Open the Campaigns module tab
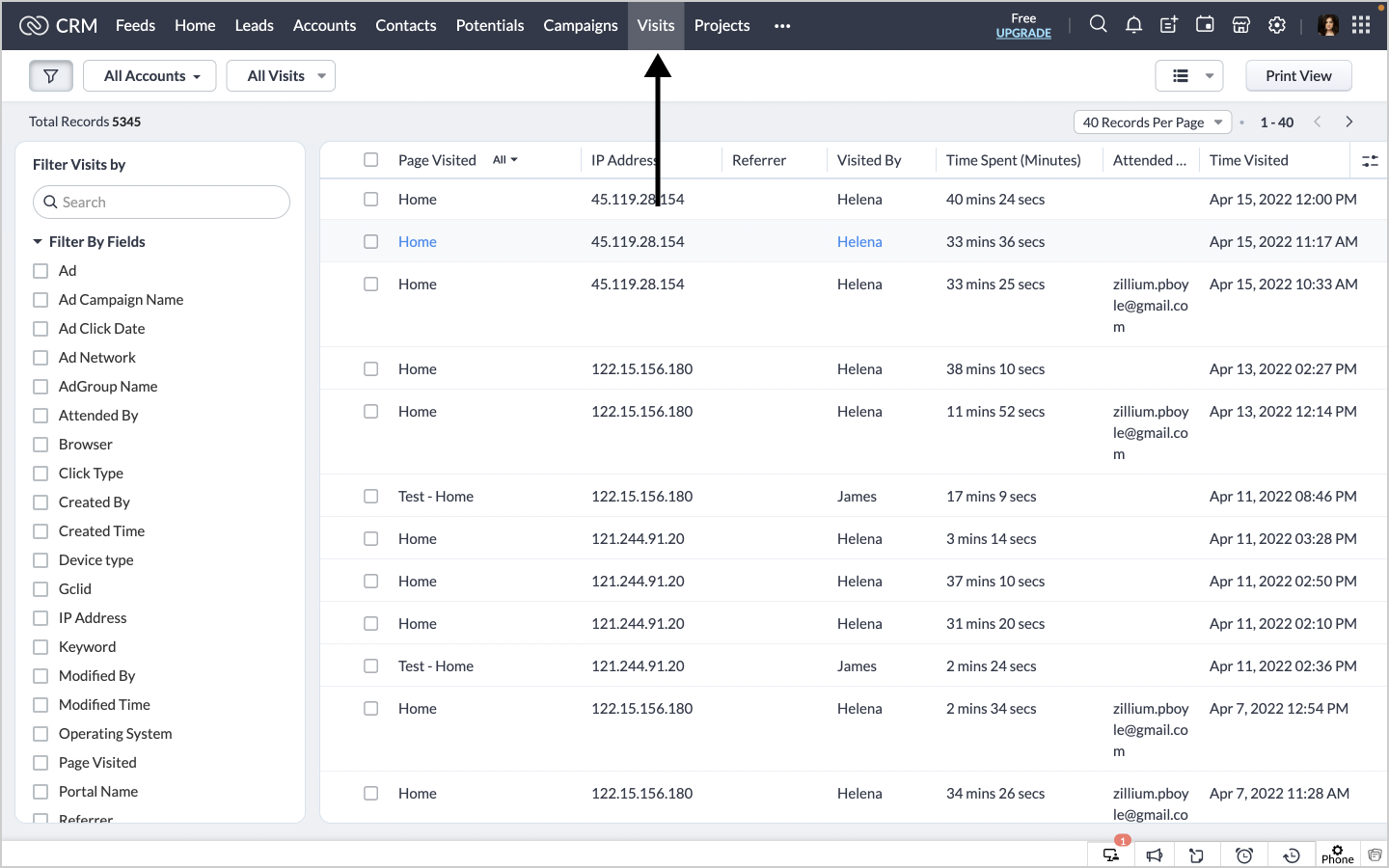Image resolution: width=1389 pixels, height=868 pixels. point(580,25)
